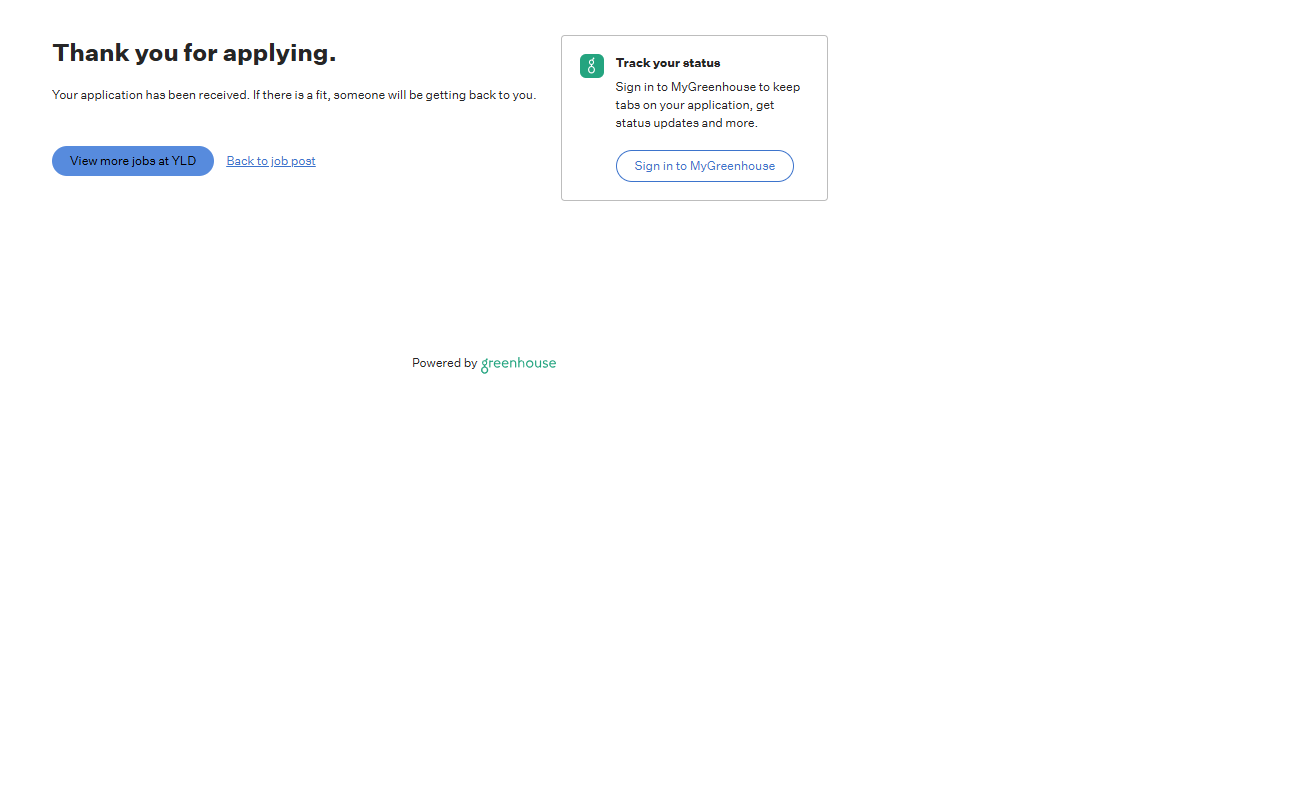Click the greenhouse wordmark logo in footer

(x=518, y=364)
